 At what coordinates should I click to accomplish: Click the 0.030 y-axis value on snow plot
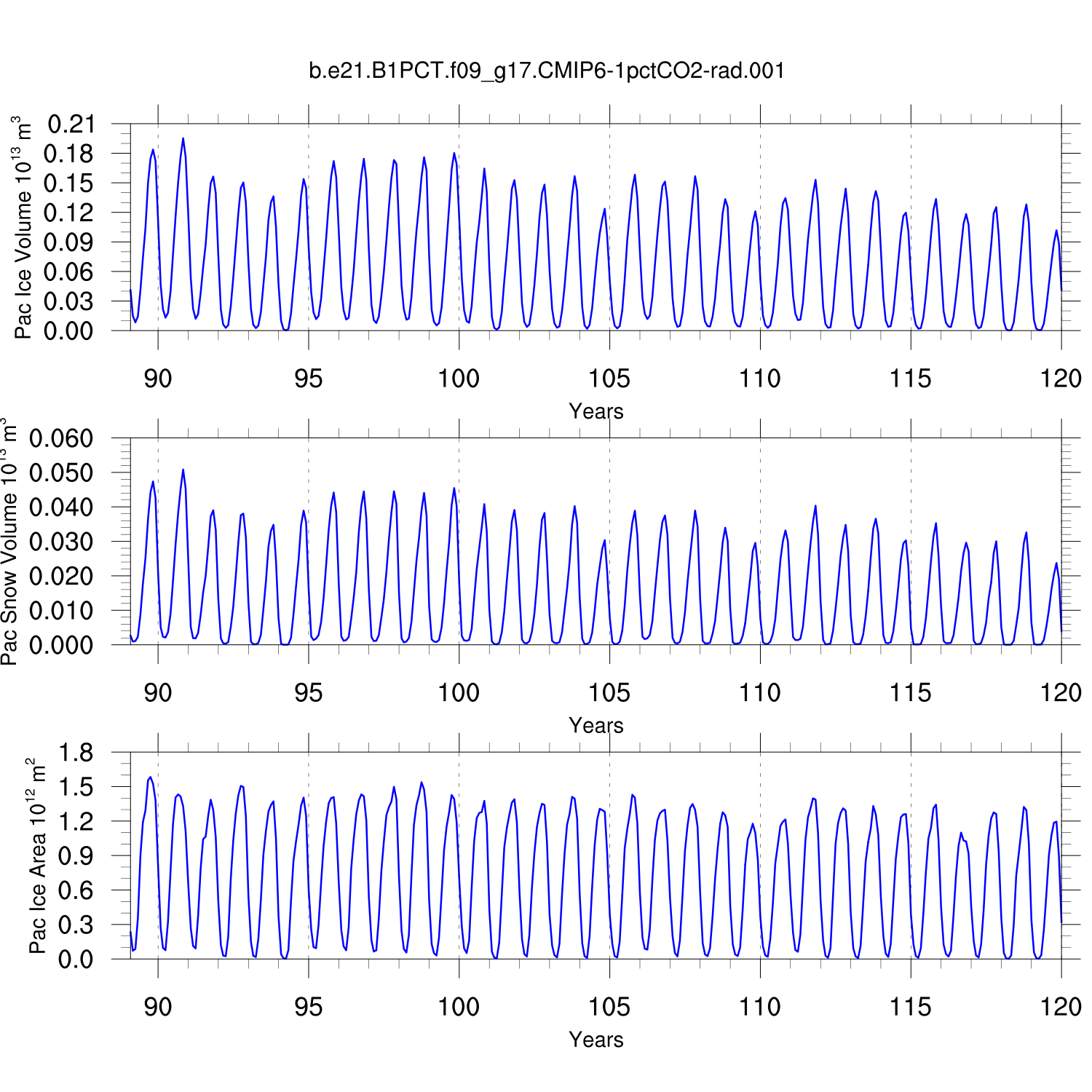(x=61, y=542)
